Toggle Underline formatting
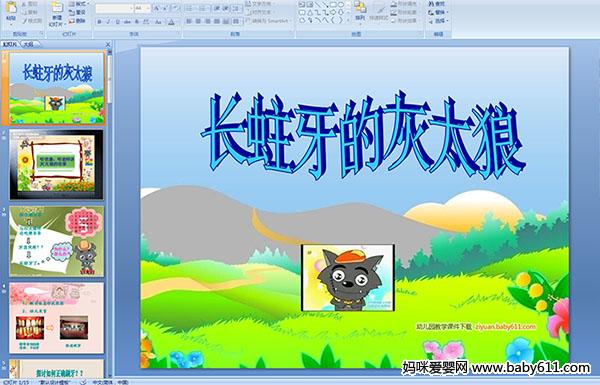 click(117, 22)
